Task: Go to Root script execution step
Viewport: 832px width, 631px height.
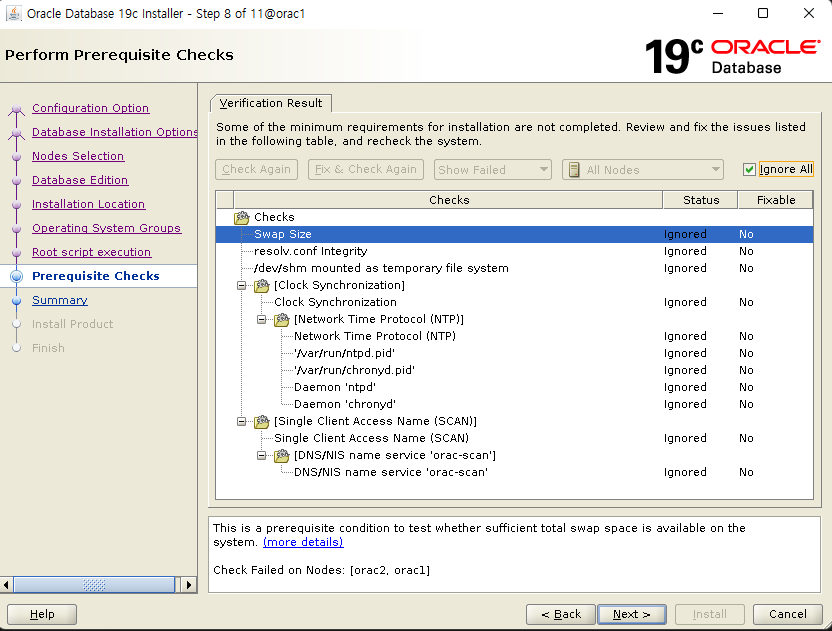Action: tap(91, 252)
